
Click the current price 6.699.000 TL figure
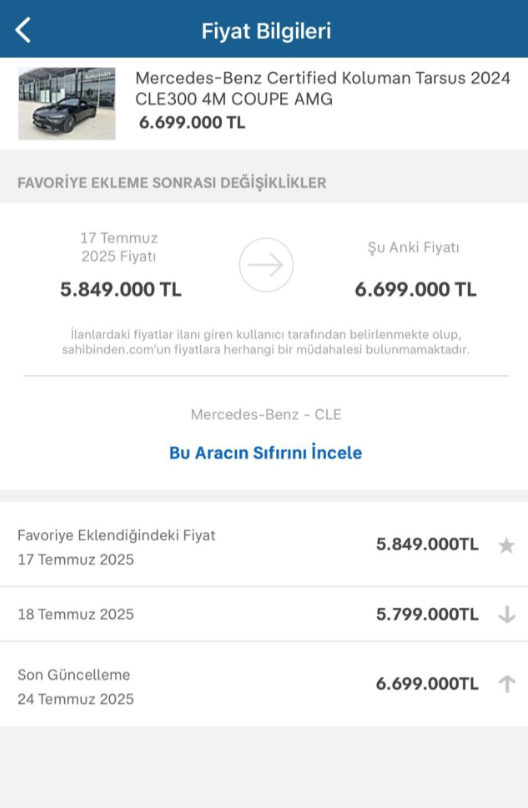(x=415, y=289)
